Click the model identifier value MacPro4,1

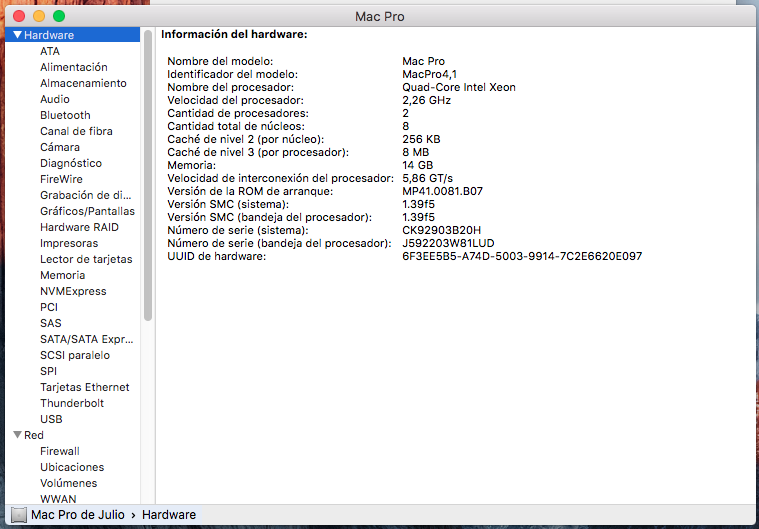[429, 74]
